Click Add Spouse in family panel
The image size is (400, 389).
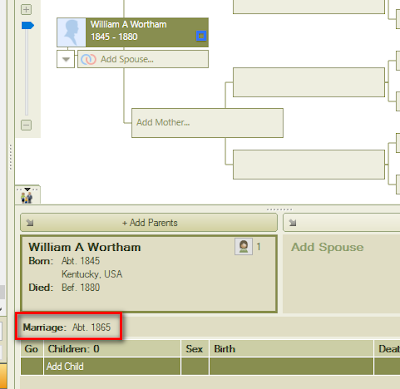[x=327, y=247]
